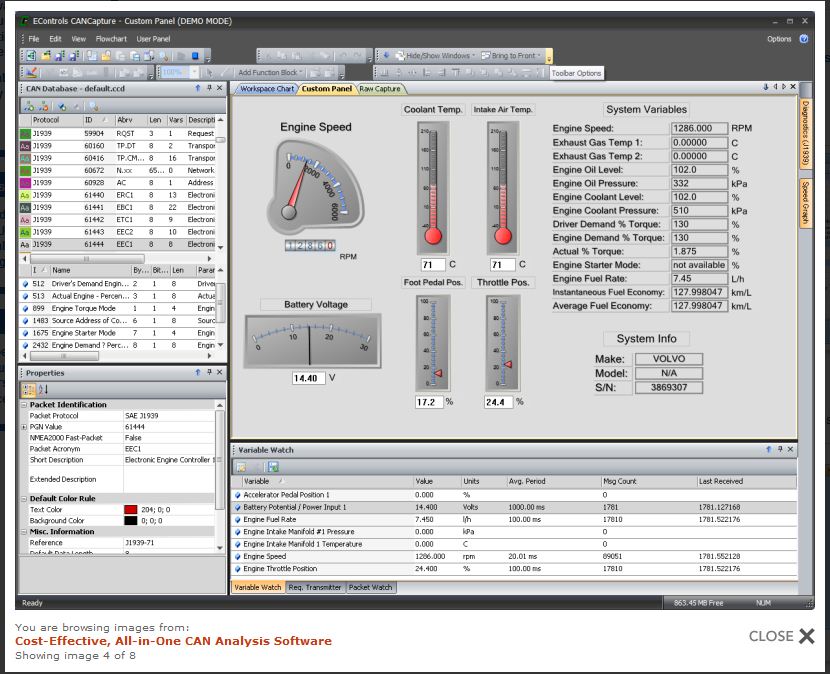This screenshot has height=674, width=830.
Task: Switch to the Raw Capture tab
Action: click(380, 89)
